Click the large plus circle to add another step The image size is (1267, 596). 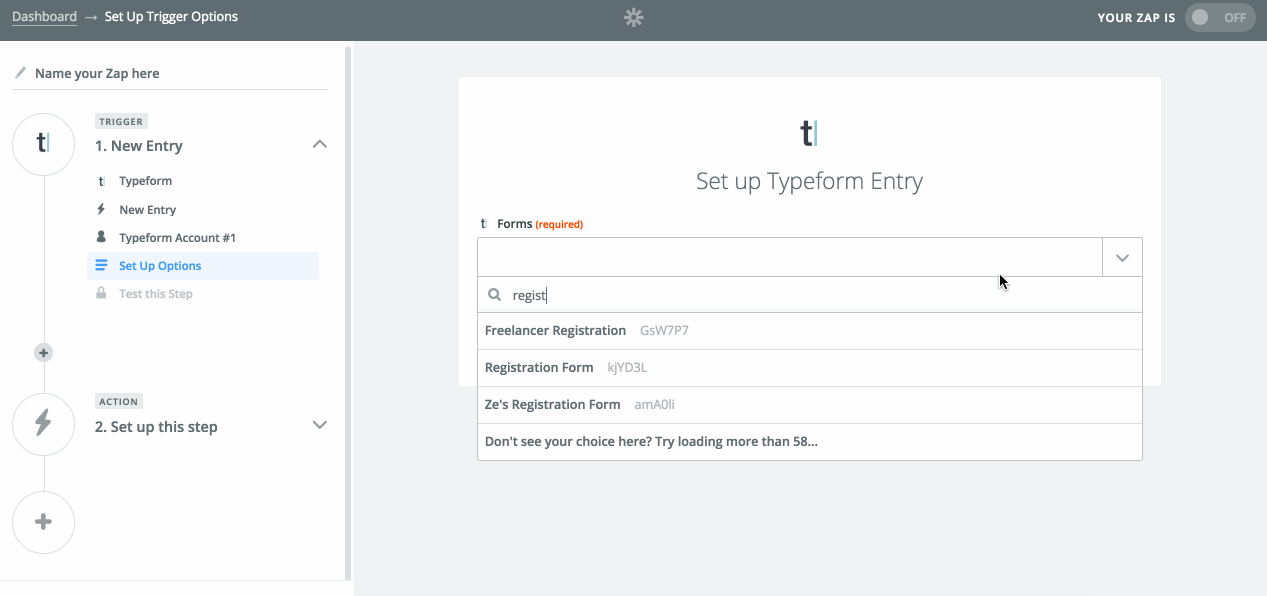tap(43, 522)
